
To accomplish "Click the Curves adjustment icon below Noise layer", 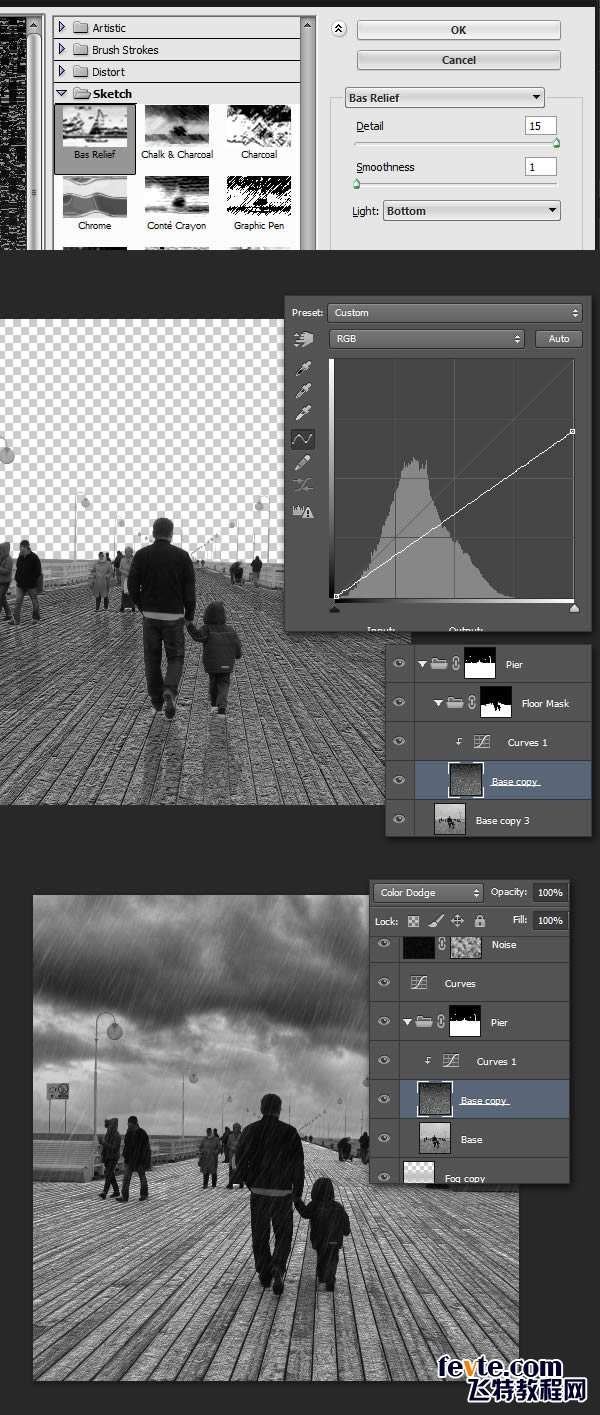I will click(x=420, y=983).
